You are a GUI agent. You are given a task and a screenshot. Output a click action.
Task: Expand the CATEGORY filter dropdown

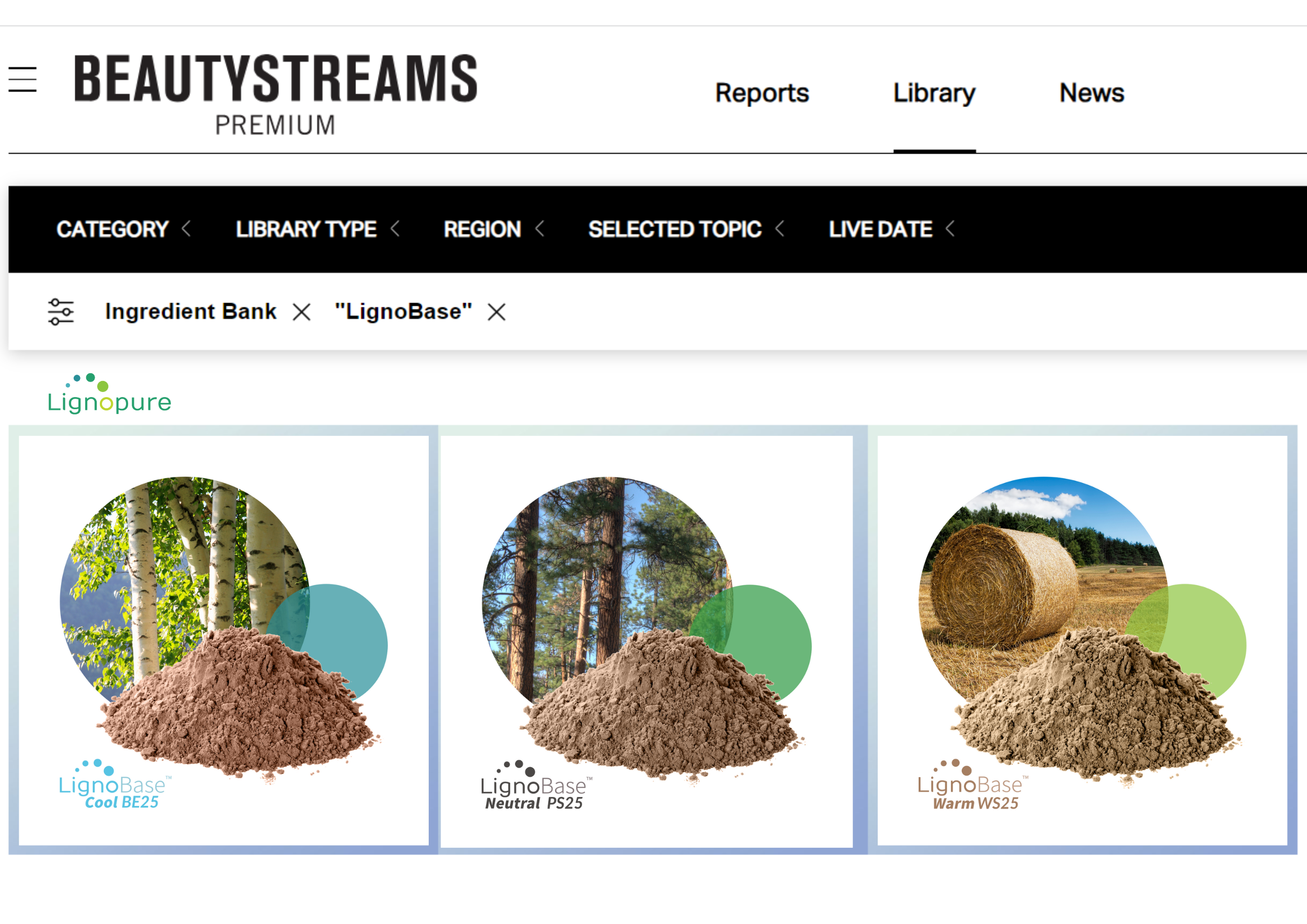click(123, 229)
